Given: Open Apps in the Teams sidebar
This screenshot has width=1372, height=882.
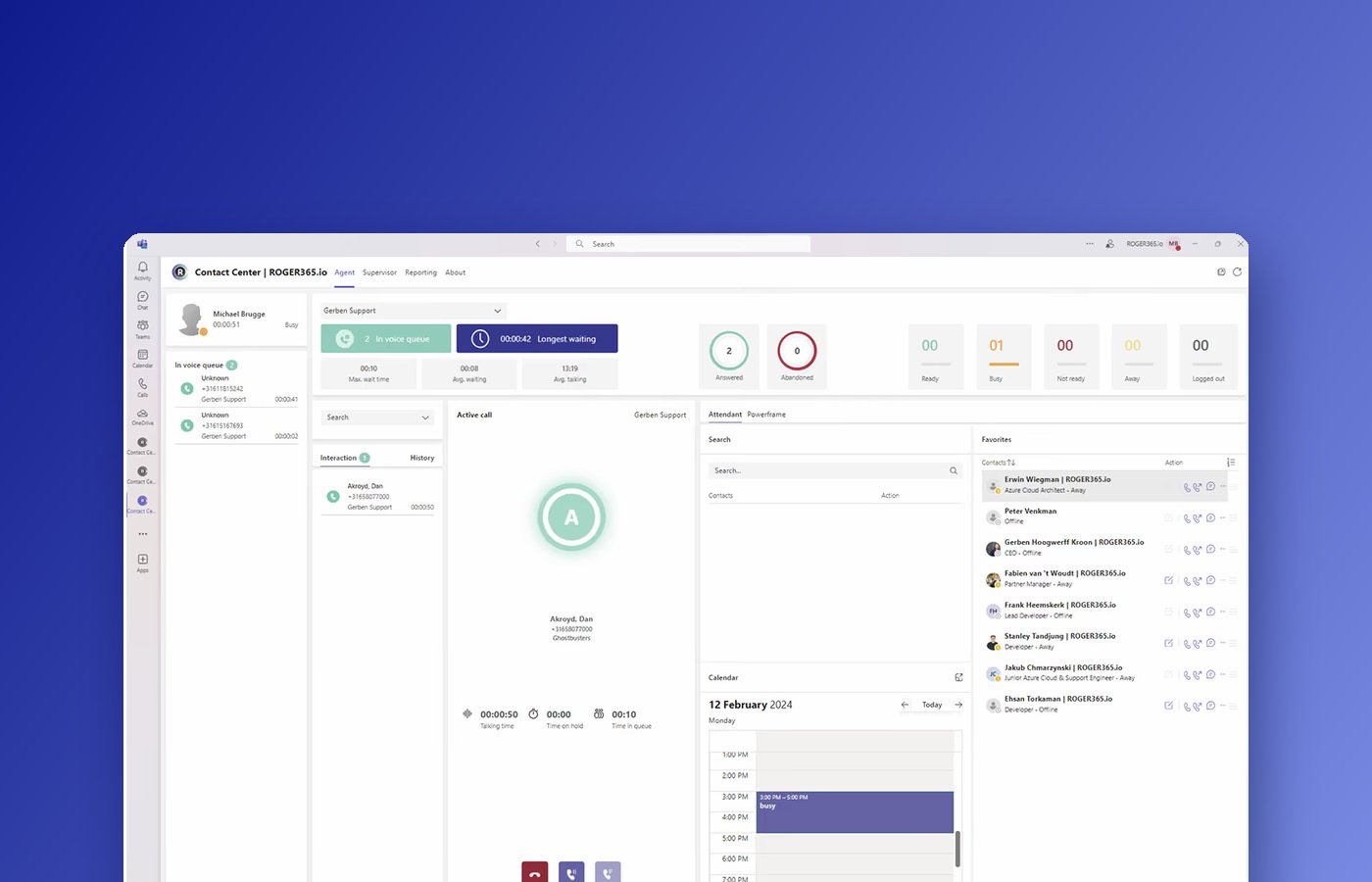Looking at the screenshot, I should 142,563.
